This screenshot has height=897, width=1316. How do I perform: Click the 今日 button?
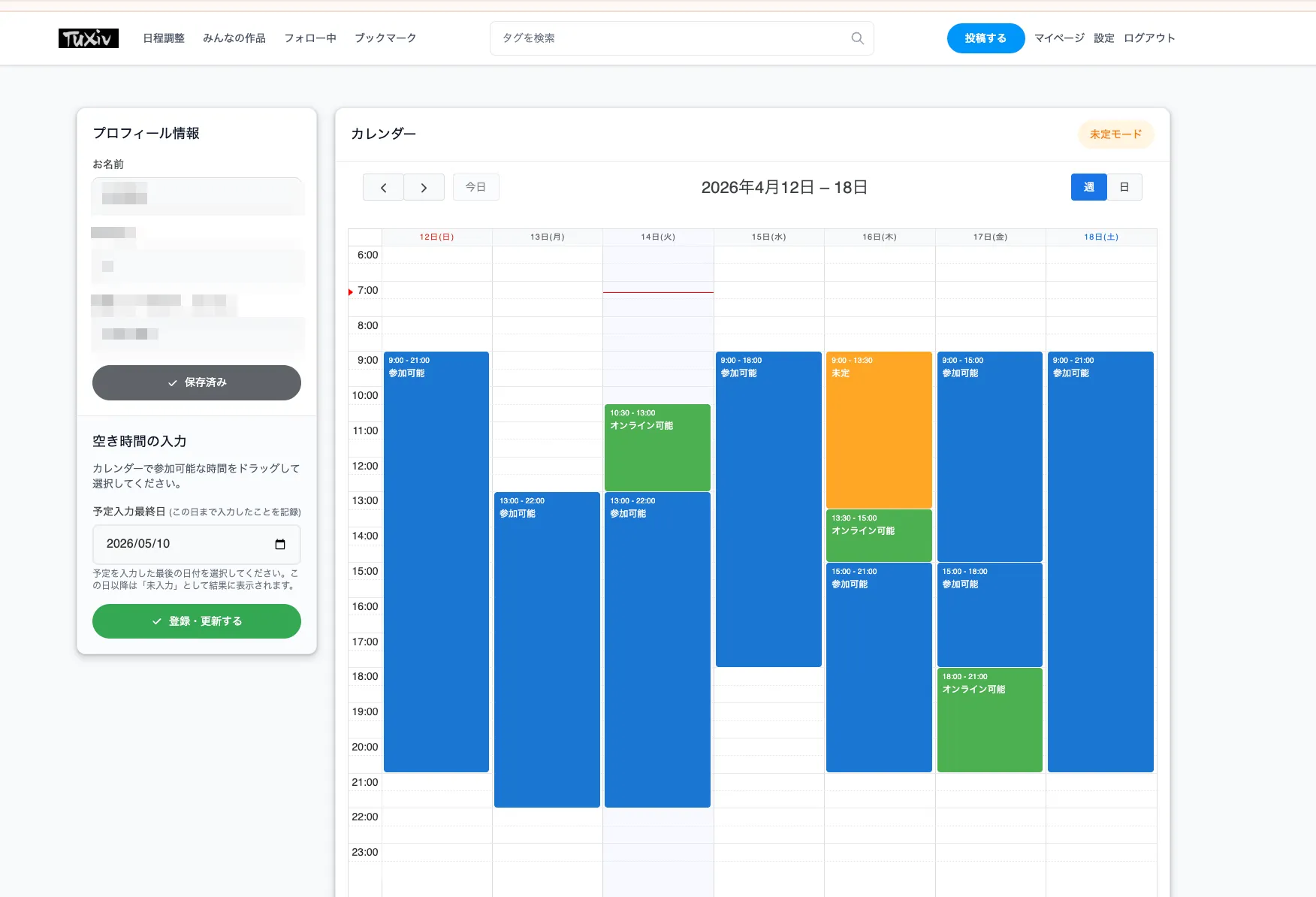click(475, 188)
